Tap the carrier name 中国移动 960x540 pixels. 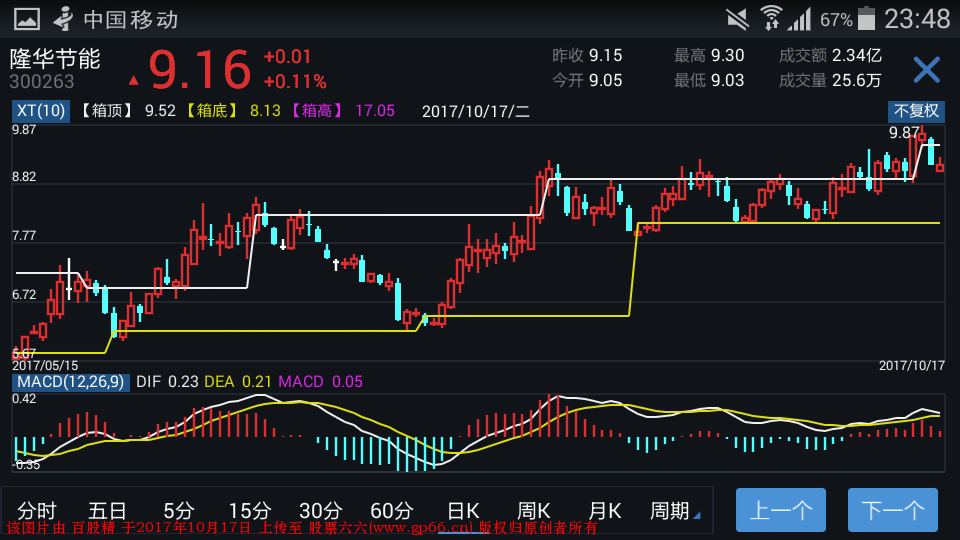[131, 20]
